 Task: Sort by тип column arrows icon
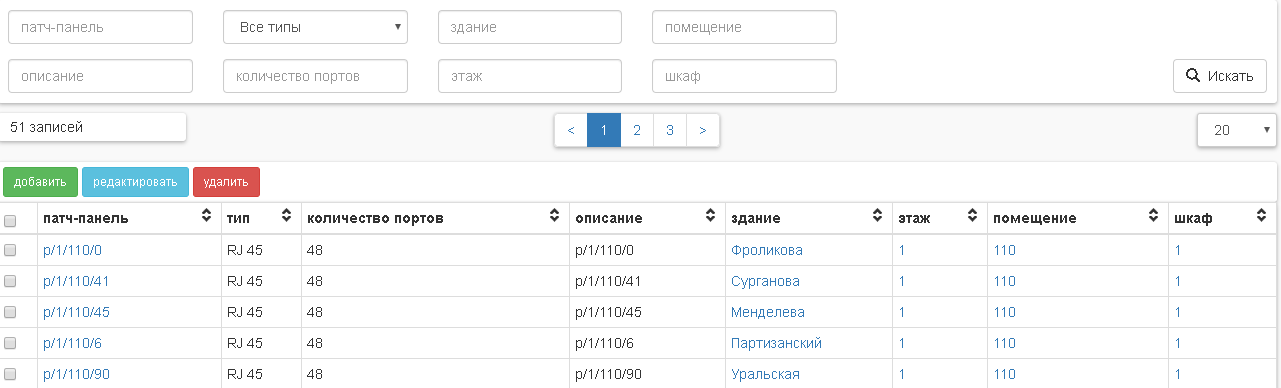tap(285, 216)
